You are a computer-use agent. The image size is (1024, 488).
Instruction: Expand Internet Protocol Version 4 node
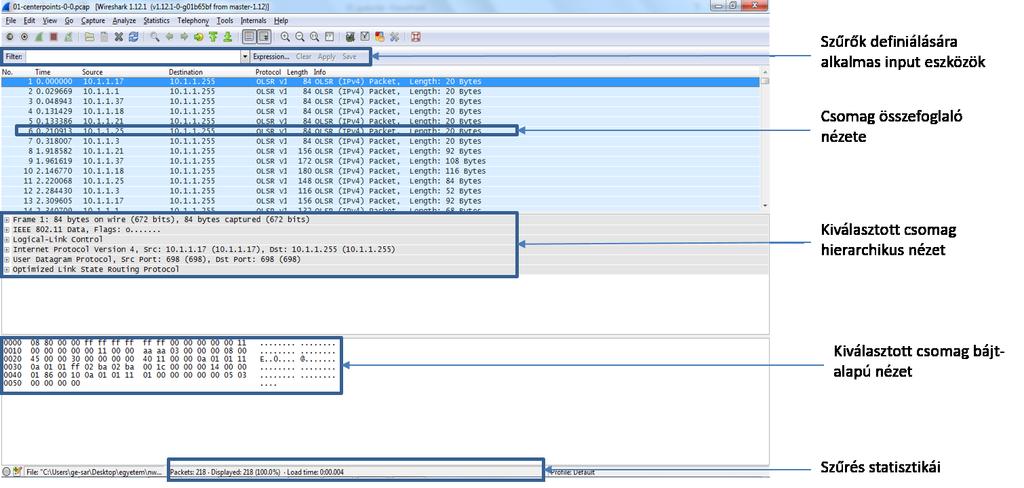pyautogui.click(x=7, y=250)
